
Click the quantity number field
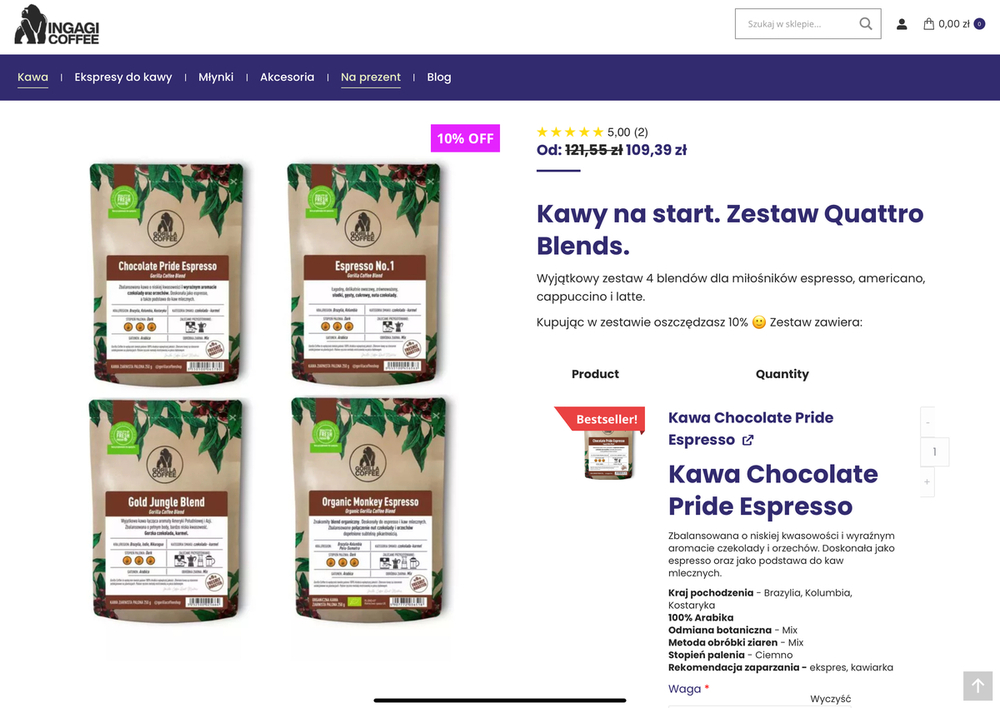tap(934, 452)
